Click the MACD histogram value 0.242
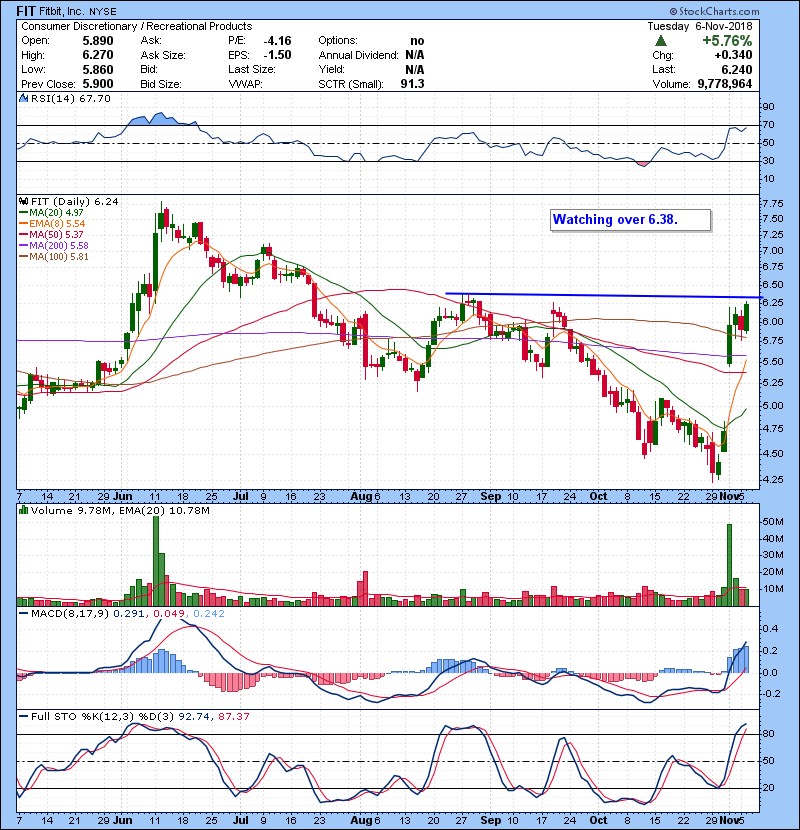The width and height of the screenshot is (800, 830). click(209, 614)
